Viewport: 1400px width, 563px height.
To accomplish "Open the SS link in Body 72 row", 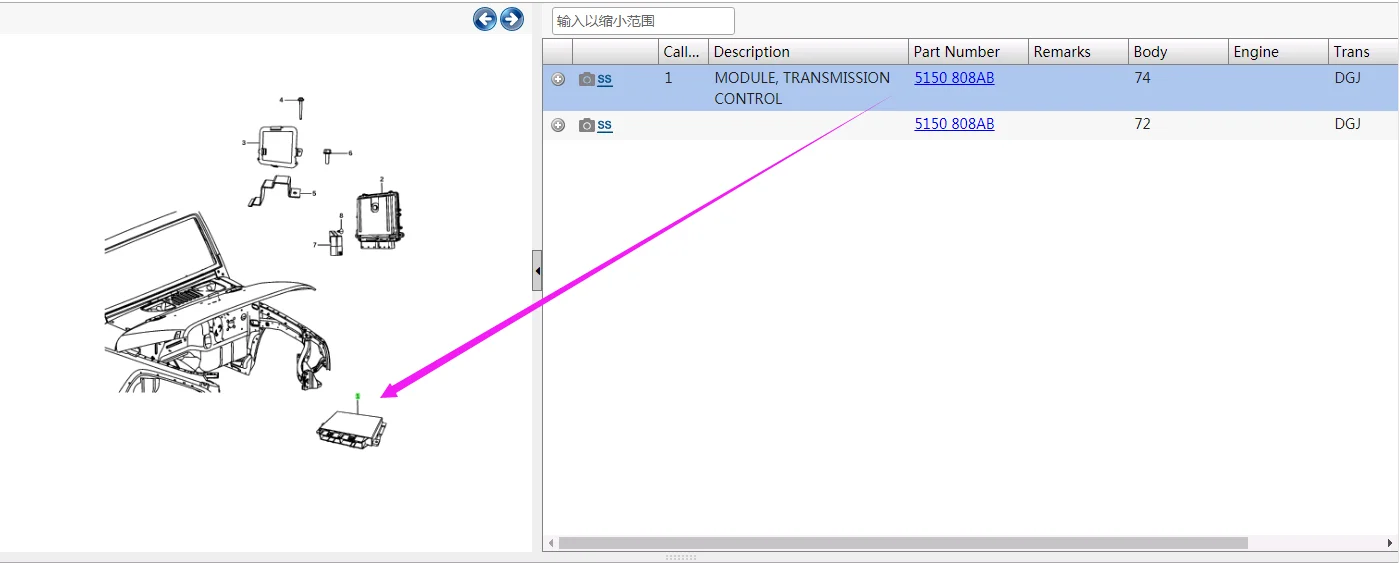I will pyautogui.click(x=605, y=125).
